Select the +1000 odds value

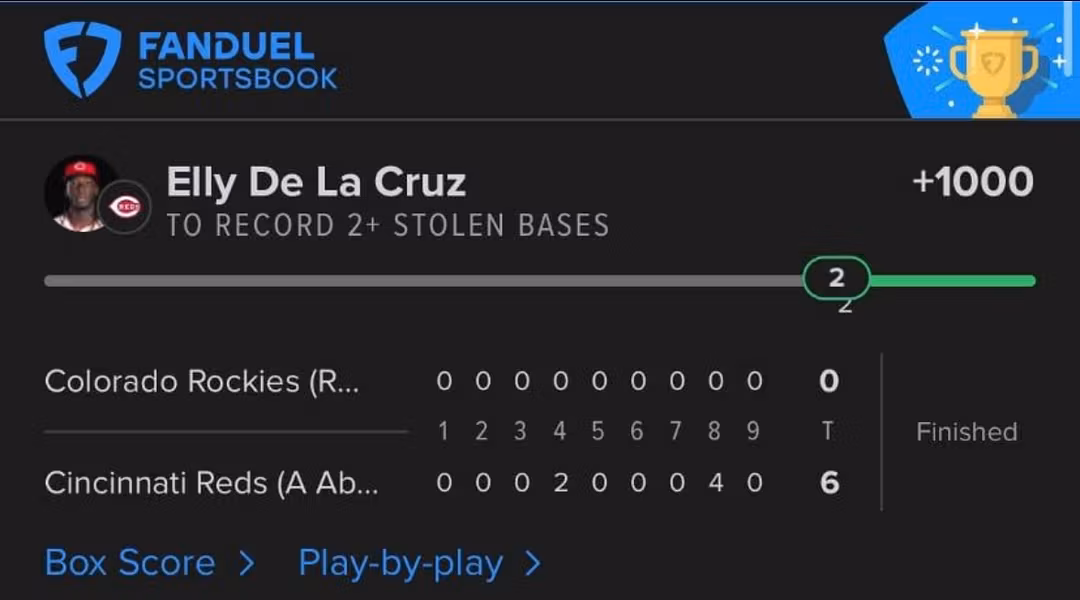point(972,182)
